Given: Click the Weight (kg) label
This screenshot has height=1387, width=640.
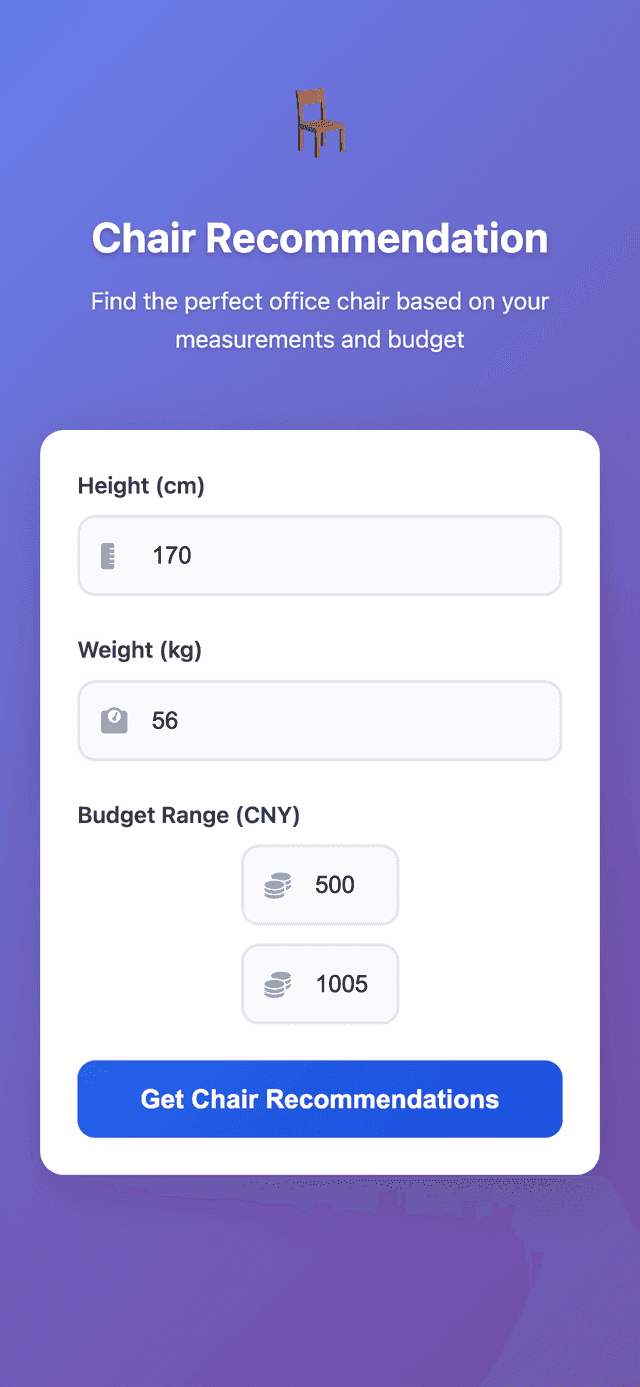Looking at the screenshot, I should click(x=139, y=650).
